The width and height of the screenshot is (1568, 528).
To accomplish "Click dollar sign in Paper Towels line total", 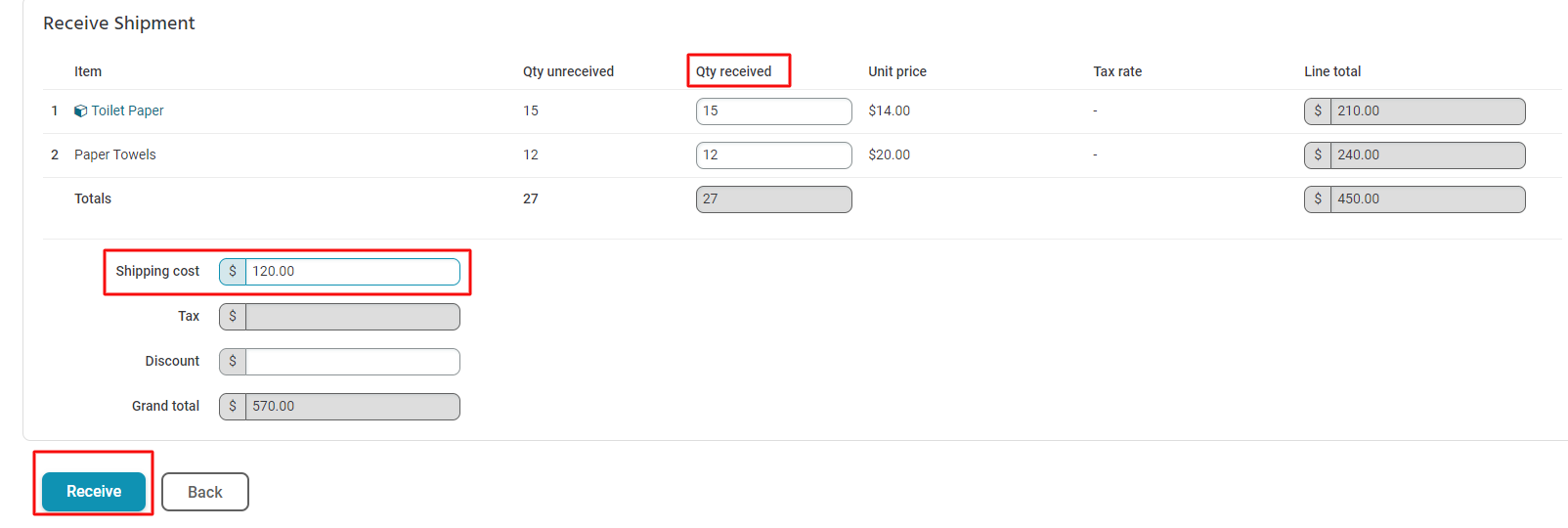I will [x=1318, y=155].
